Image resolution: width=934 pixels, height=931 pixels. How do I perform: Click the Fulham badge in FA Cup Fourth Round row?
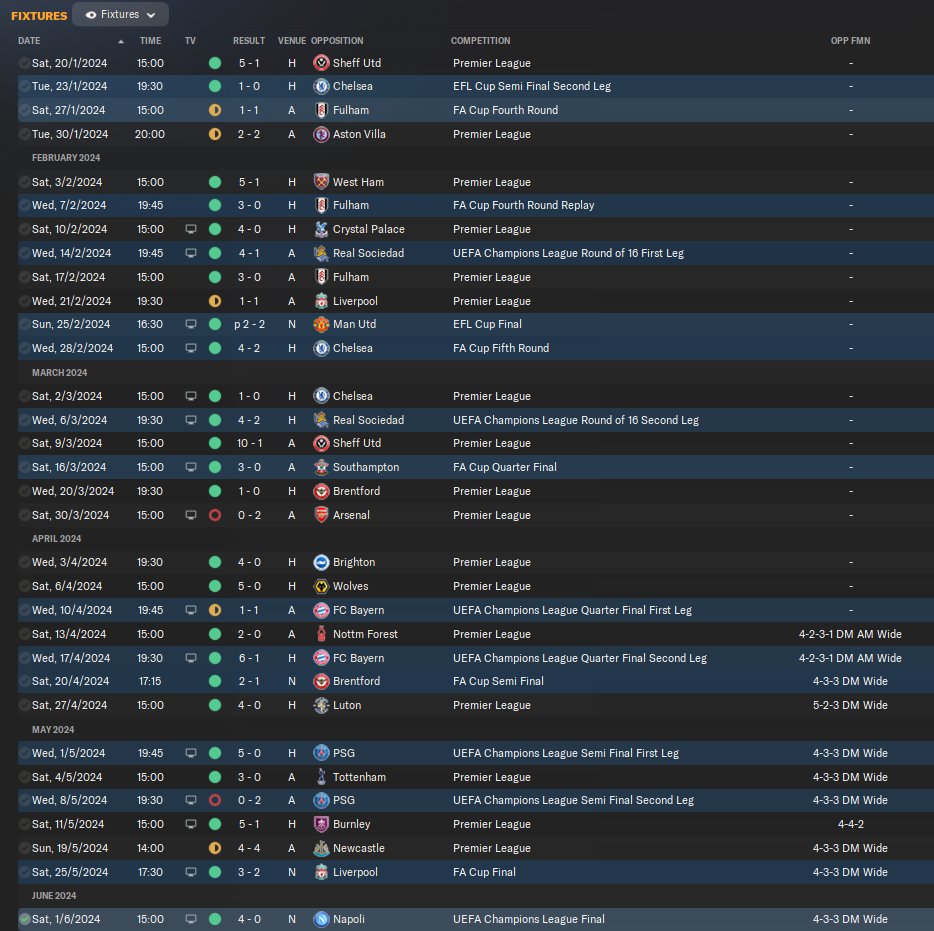pyautogui.click(x=321, y=110)
